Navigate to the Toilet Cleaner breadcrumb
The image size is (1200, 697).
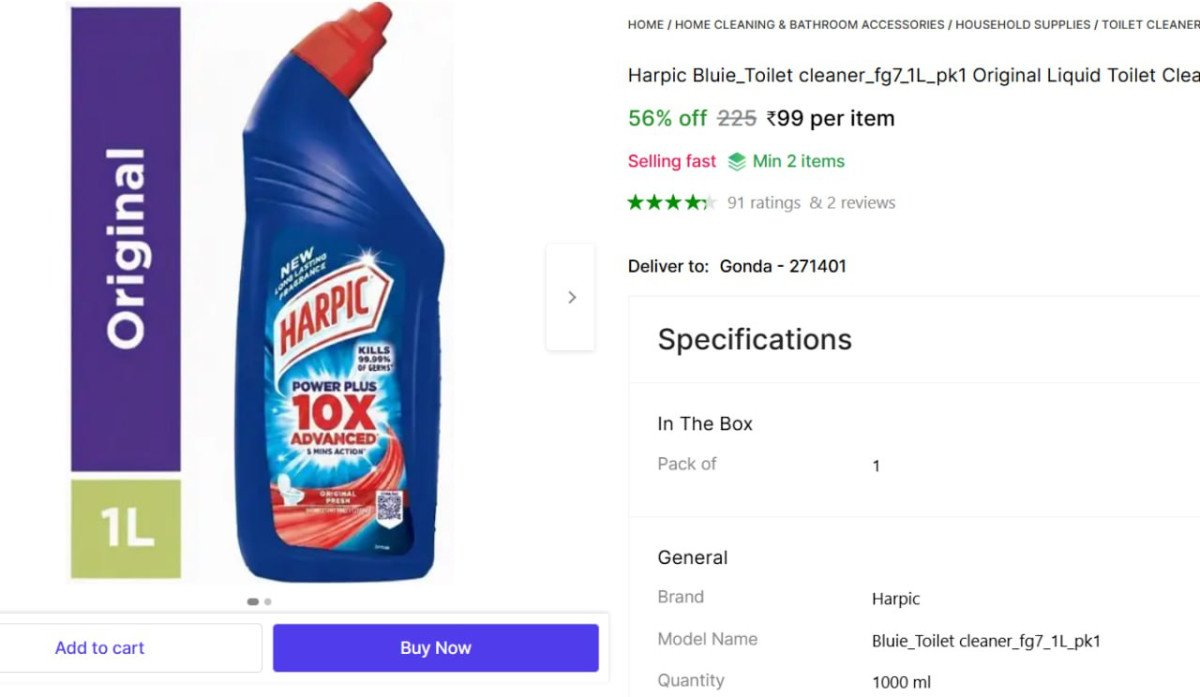click(1150, 24)
